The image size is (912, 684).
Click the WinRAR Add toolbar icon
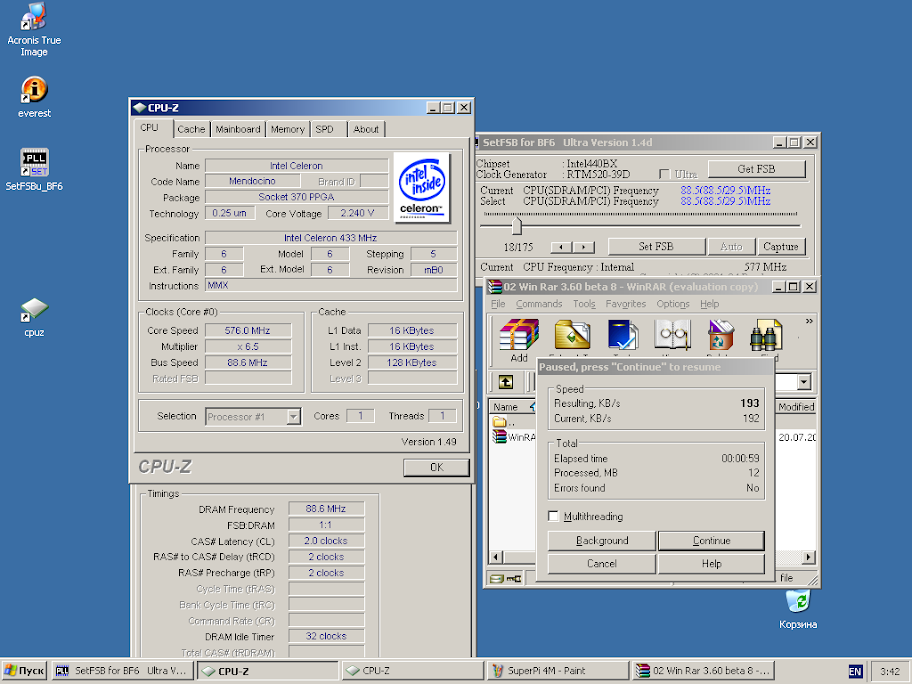coord(519,340)
